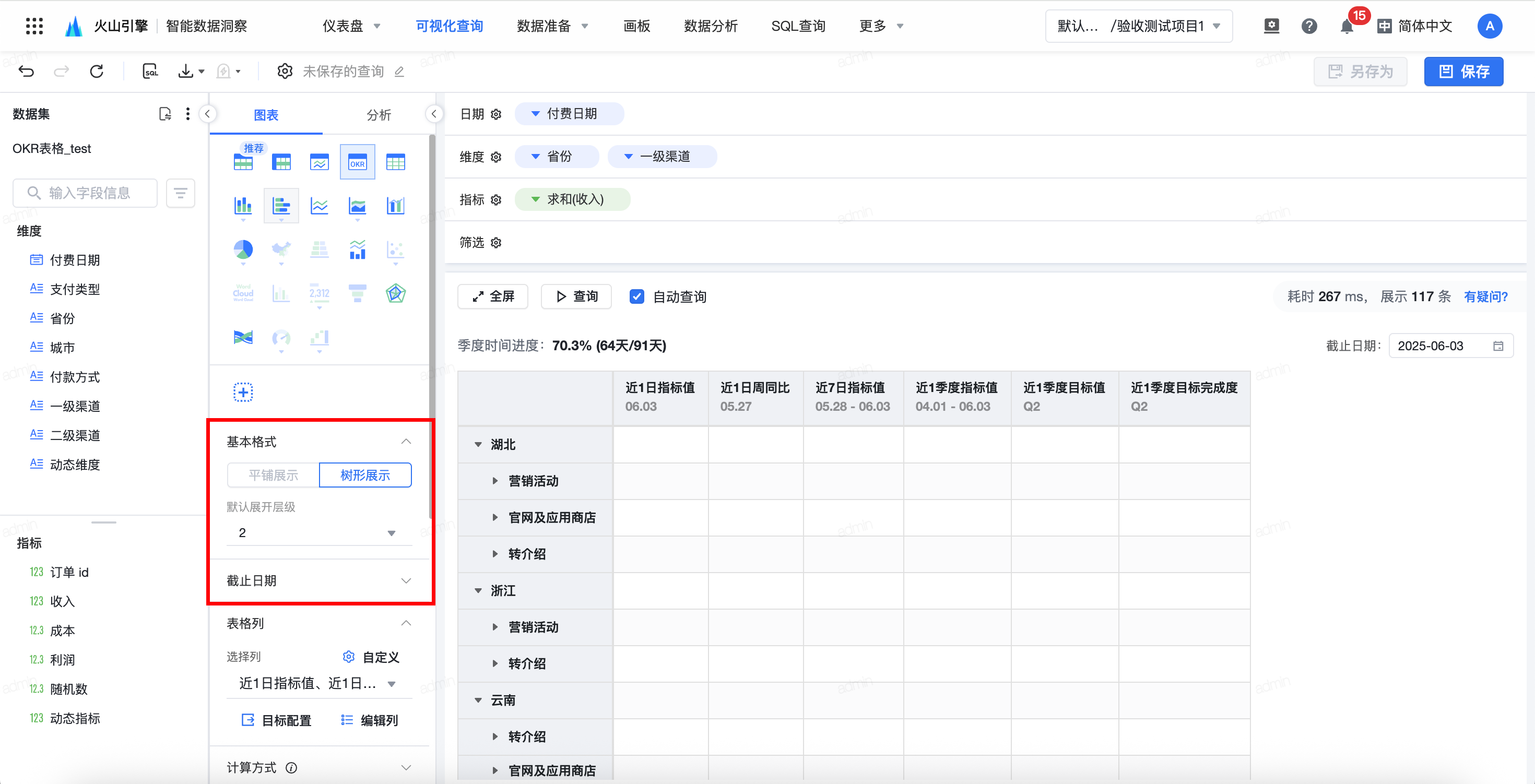The height and width of the screenshot is (784, 1535).
Task: Click the 保存 button
Action: pyautogui.click(x=1463, y=72)
